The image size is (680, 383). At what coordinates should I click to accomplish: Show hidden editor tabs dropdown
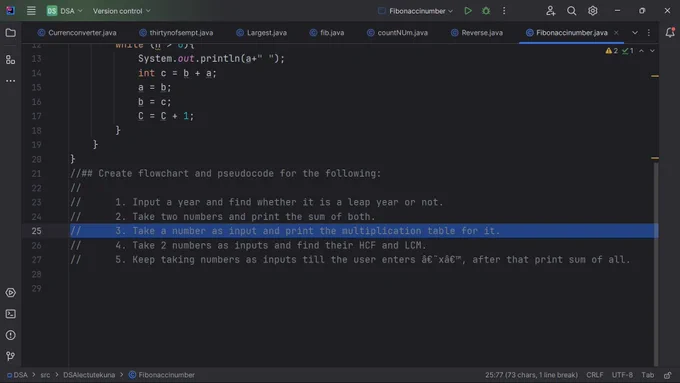[x=634, y=33]
